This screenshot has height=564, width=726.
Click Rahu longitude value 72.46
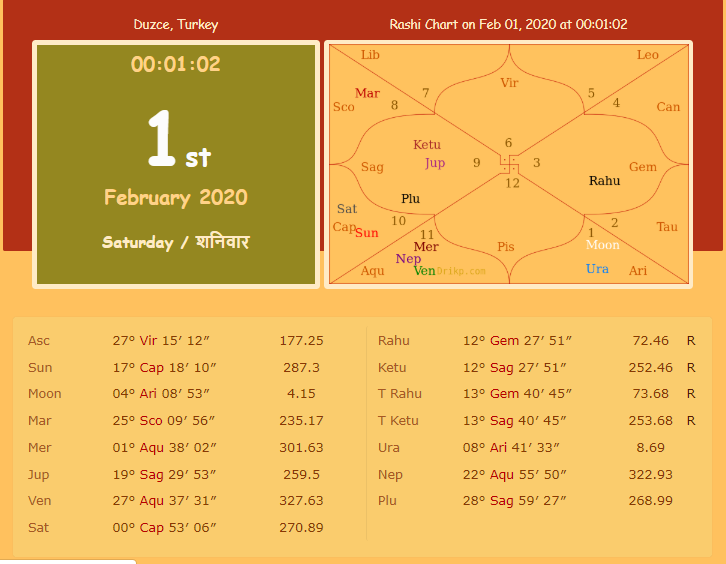651,341
